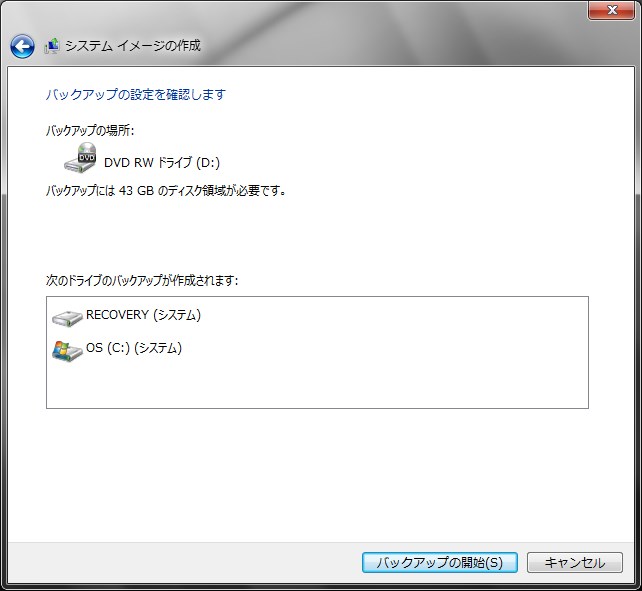
Task: Click the DVD RW drive icon
Action: pos(80,158)
